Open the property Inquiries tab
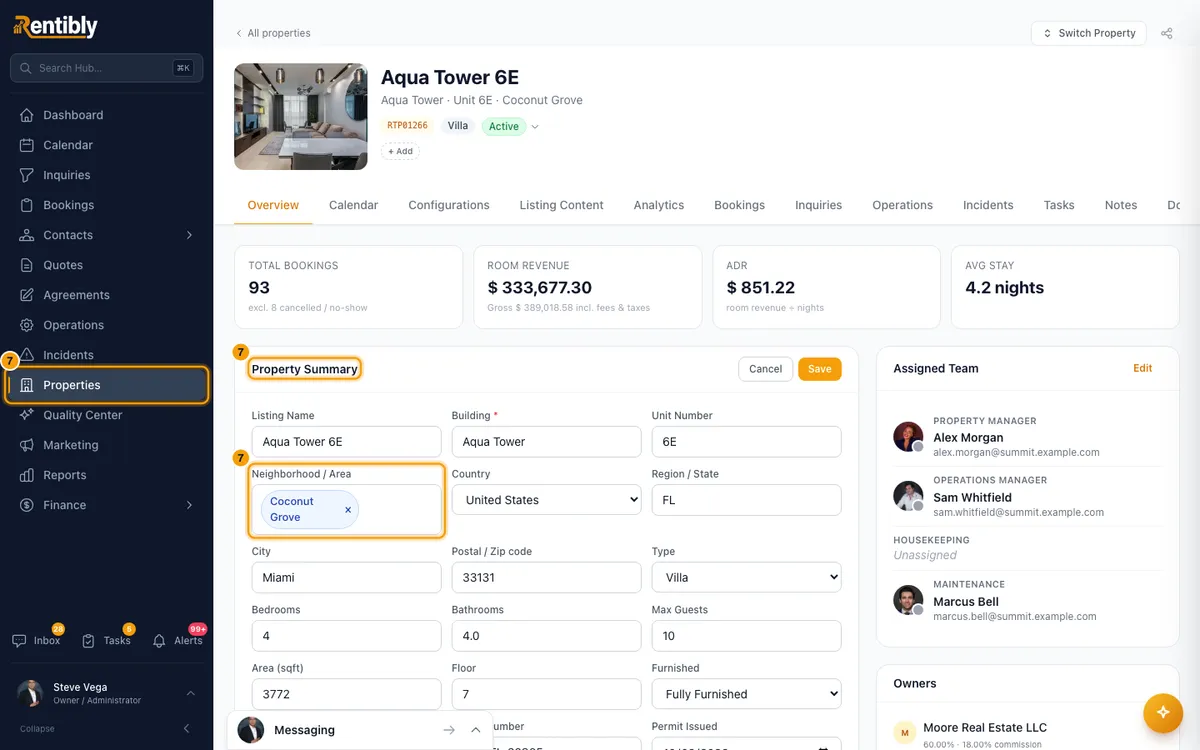 [x=818, y=205]
